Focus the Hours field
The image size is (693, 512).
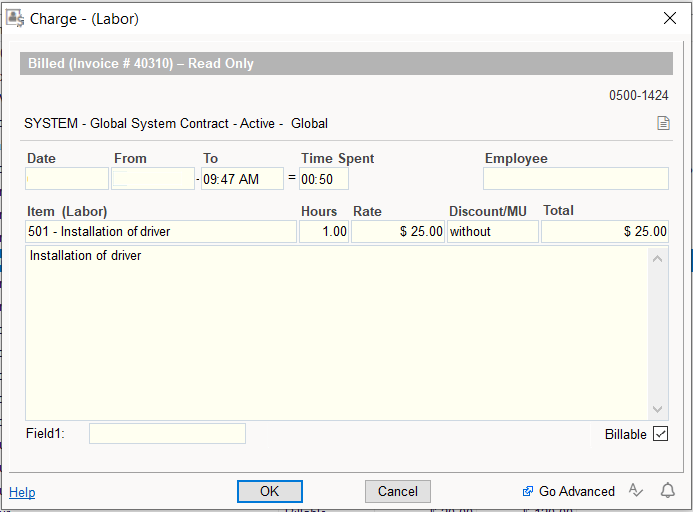(324, 232)
